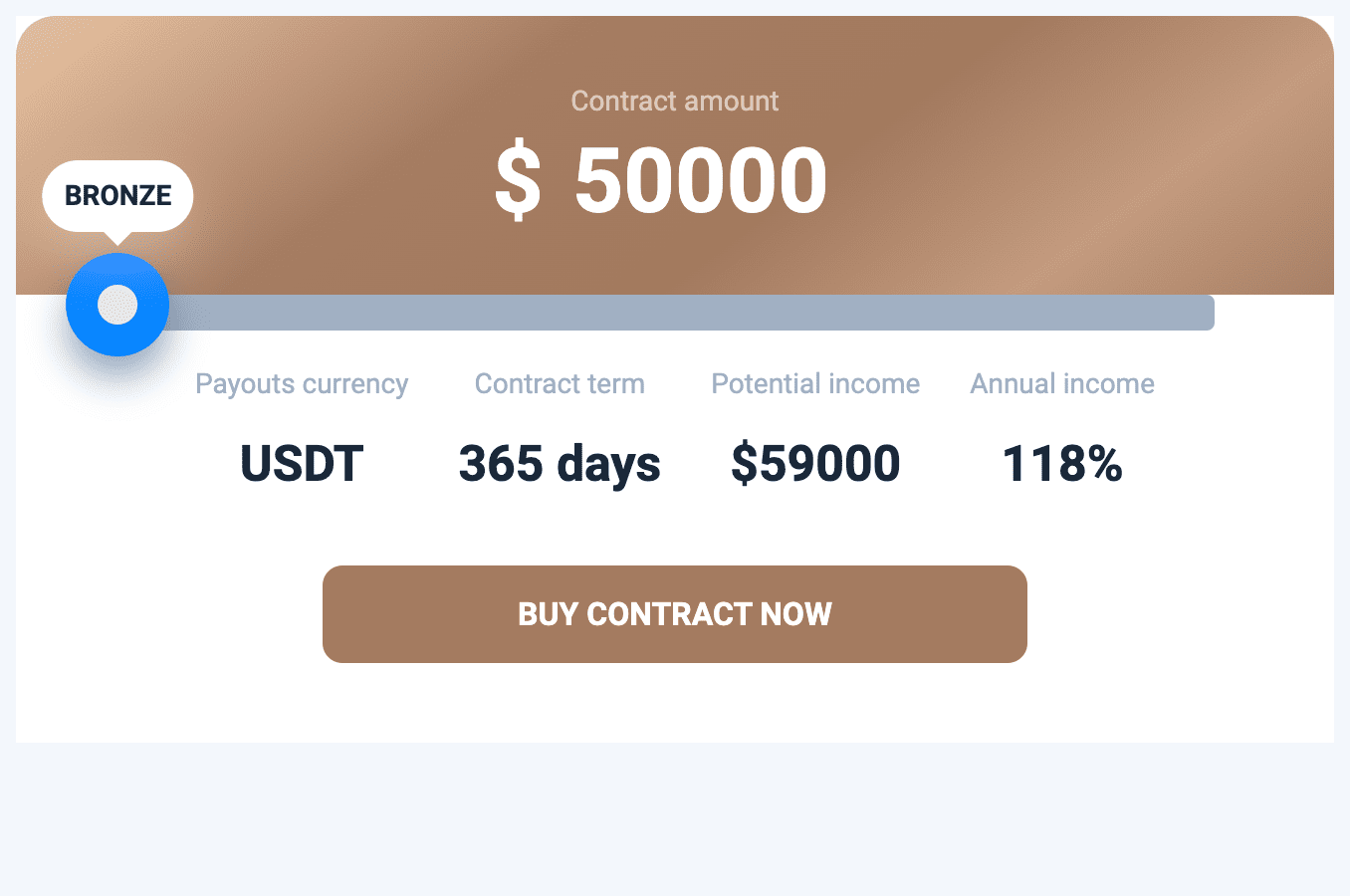Click the dollar sign before 50000
Image resolution: width=1350 pixels, height=896 pixels.
tap(518, 181)
